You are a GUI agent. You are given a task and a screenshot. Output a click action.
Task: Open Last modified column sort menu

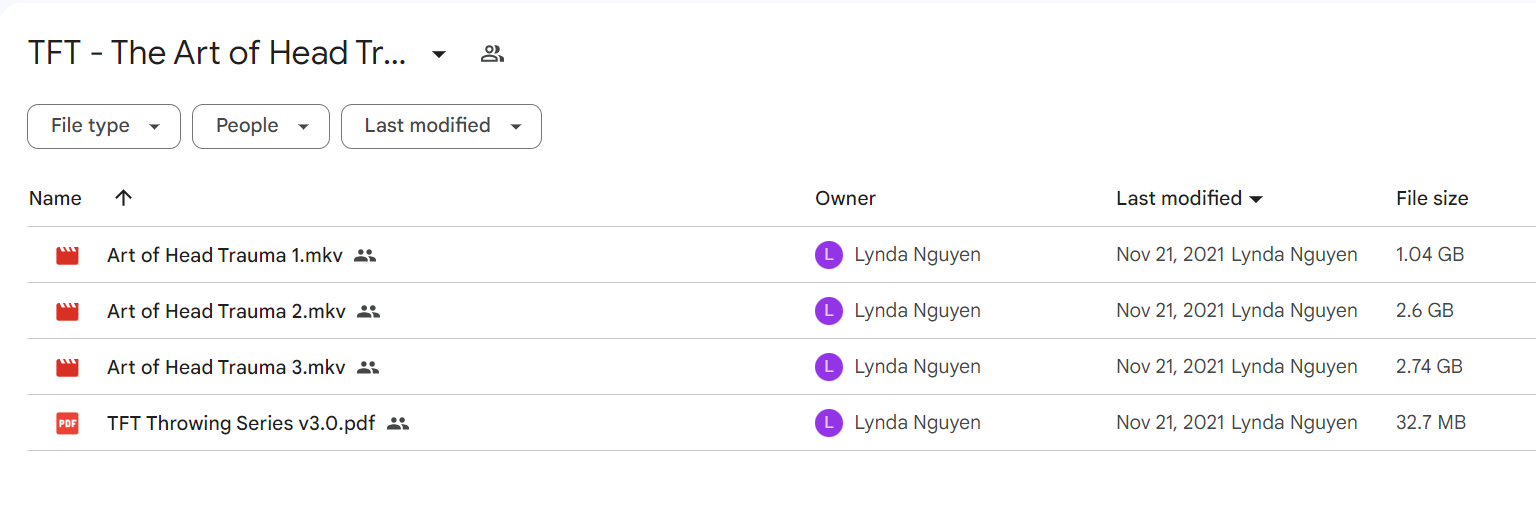(1189, 198)
